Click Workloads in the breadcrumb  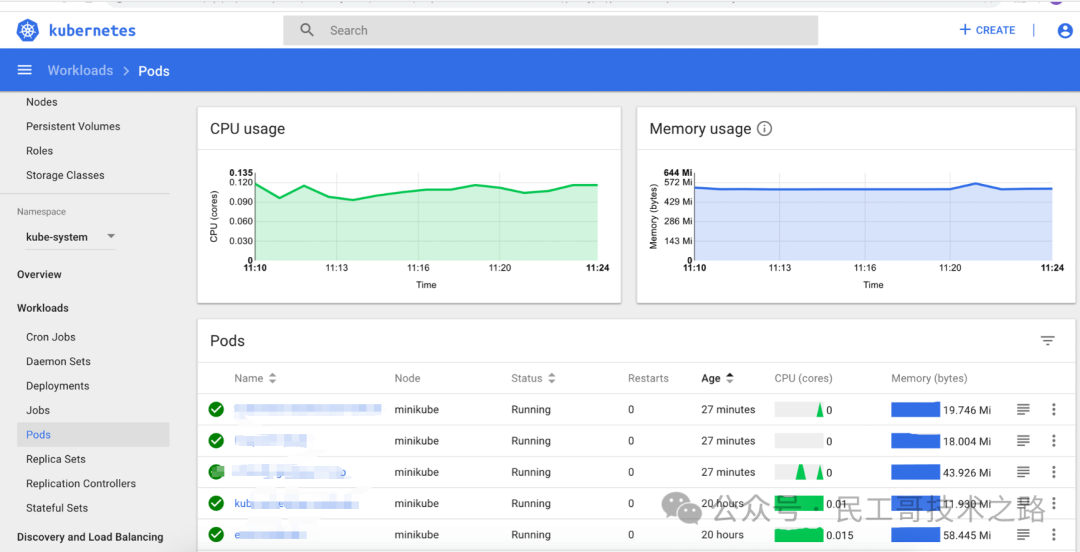(x=80, y=70)
